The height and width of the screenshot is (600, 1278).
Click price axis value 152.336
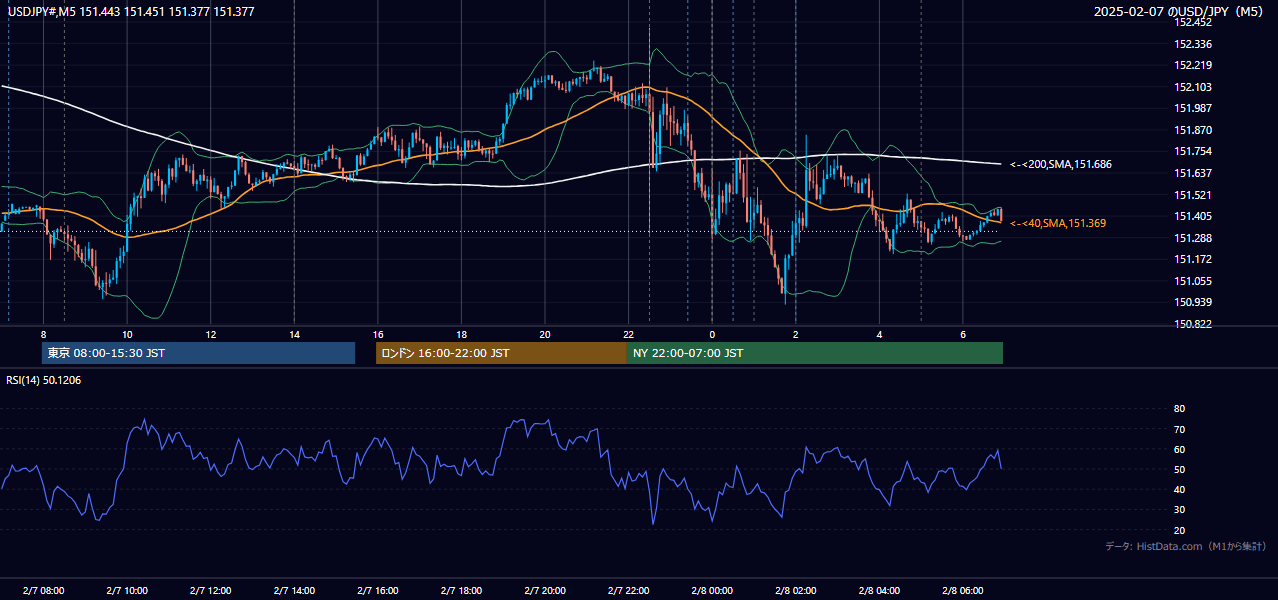(1193, 44)
